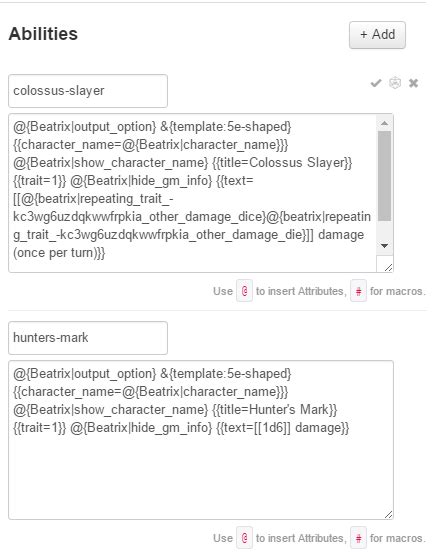Click the scrollbar down arrow in colossus-slayer macro

tap(384, 246)
